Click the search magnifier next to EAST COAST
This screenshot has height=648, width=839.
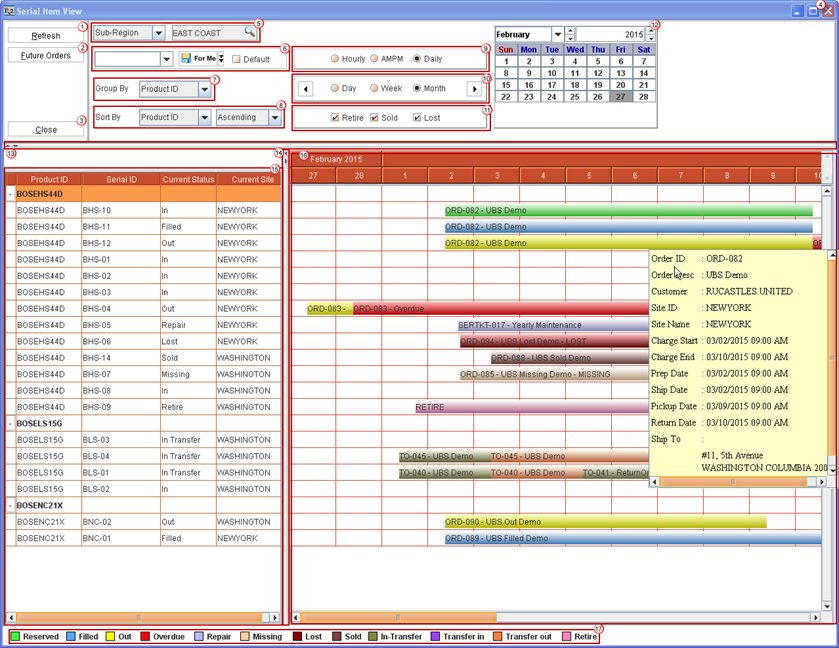coord(249,32)
